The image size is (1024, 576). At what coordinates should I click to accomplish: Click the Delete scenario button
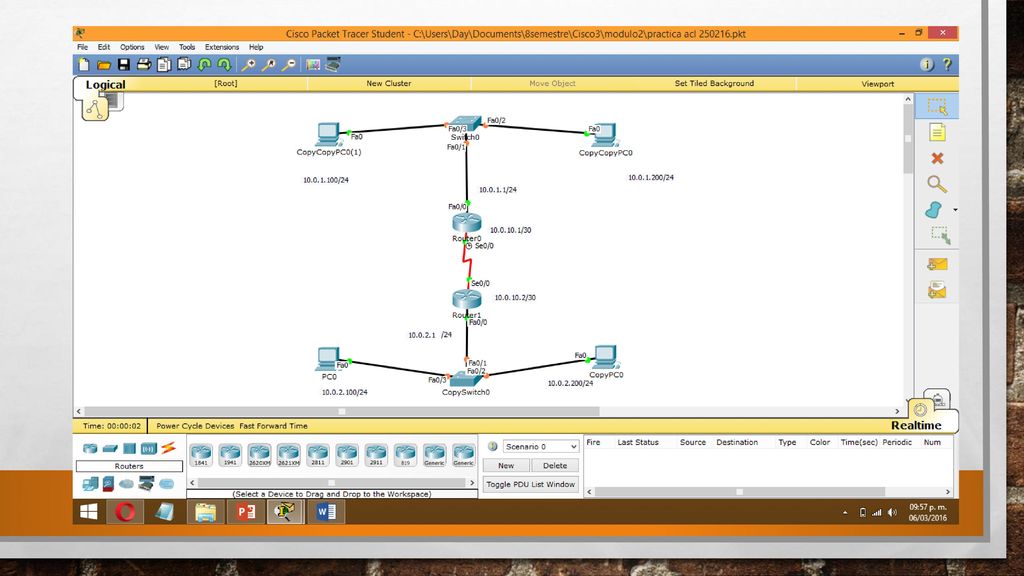tap(554, 466)
